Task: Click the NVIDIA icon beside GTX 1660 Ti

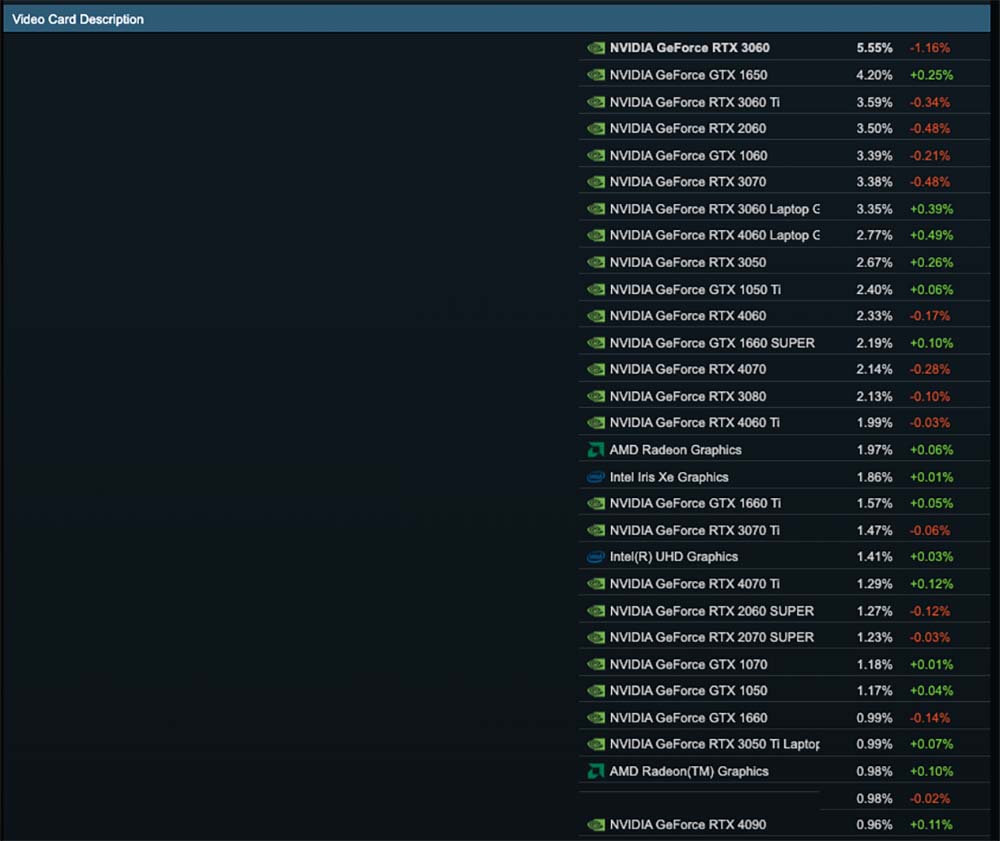Action: [x=596, y=503]
